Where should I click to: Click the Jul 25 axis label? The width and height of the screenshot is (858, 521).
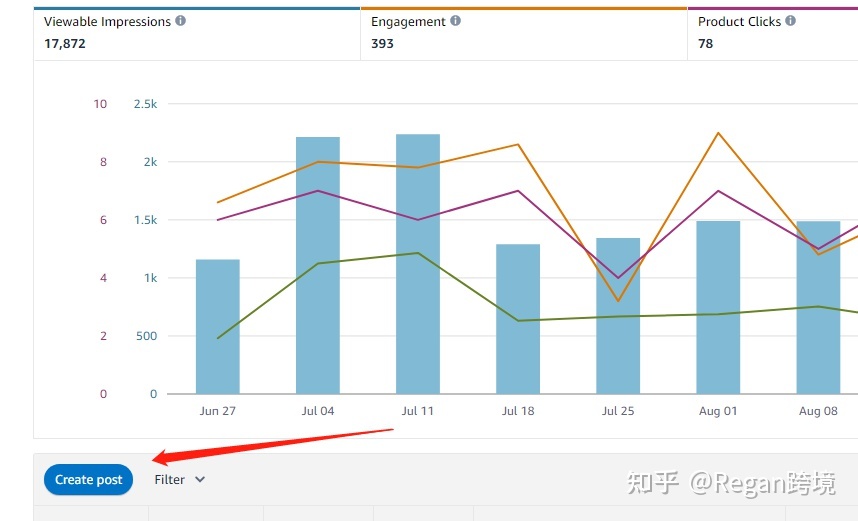click(618, 411)
